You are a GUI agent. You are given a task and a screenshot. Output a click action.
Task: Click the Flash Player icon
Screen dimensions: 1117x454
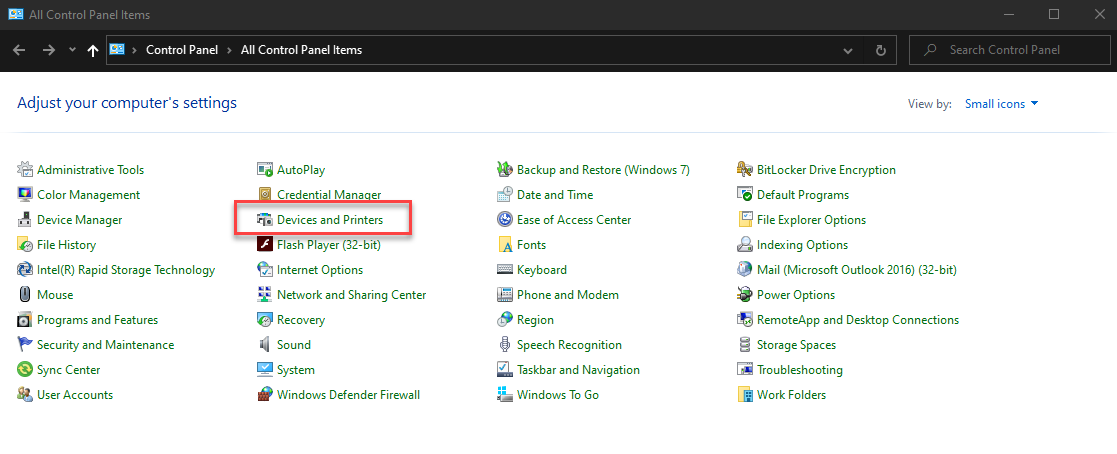[x=265, y=244]
